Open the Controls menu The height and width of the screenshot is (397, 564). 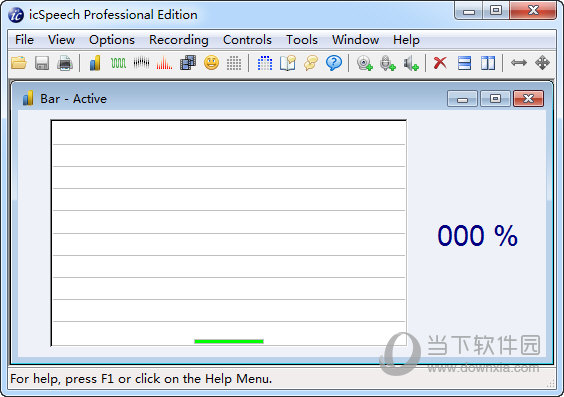[247, 40]
